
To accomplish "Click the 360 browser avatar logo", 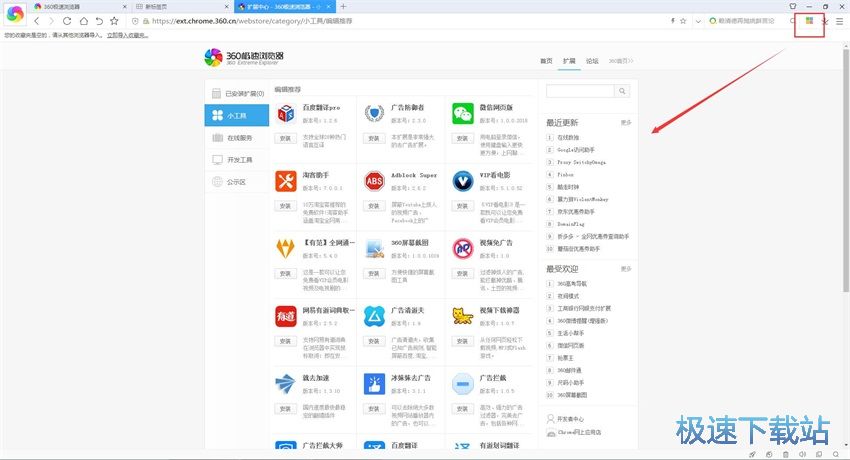I will (15, 14).
